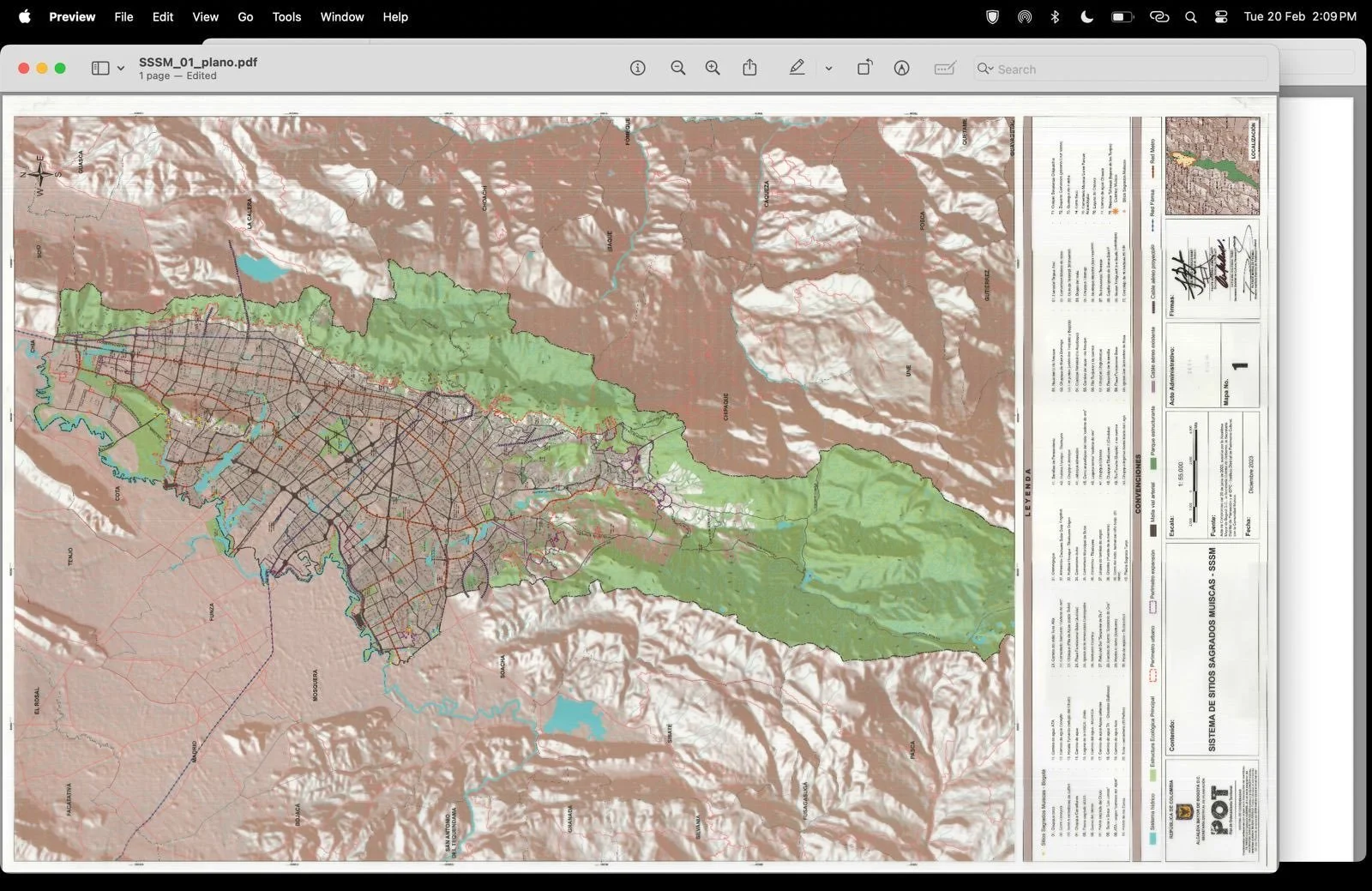Open the search options magnifier icon
Screen dimensions: 1372x891
click(985, 69)
